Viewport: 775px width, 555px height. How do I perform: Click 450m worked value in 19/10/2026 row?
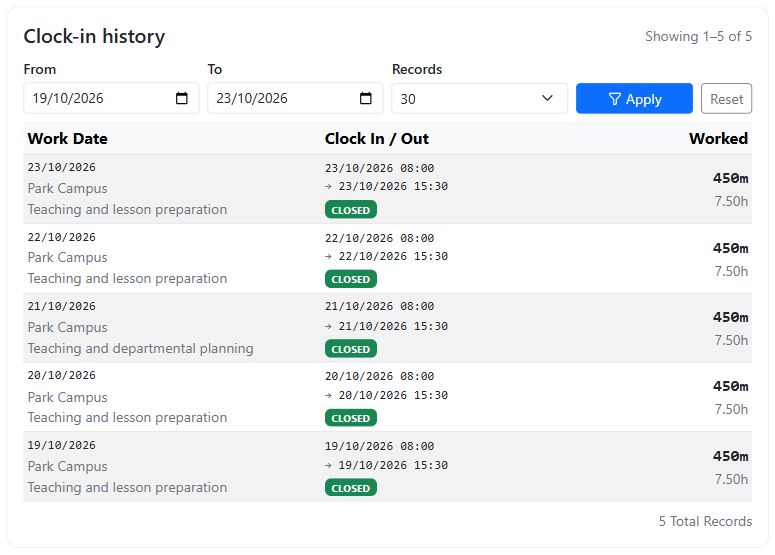(731, 456)
